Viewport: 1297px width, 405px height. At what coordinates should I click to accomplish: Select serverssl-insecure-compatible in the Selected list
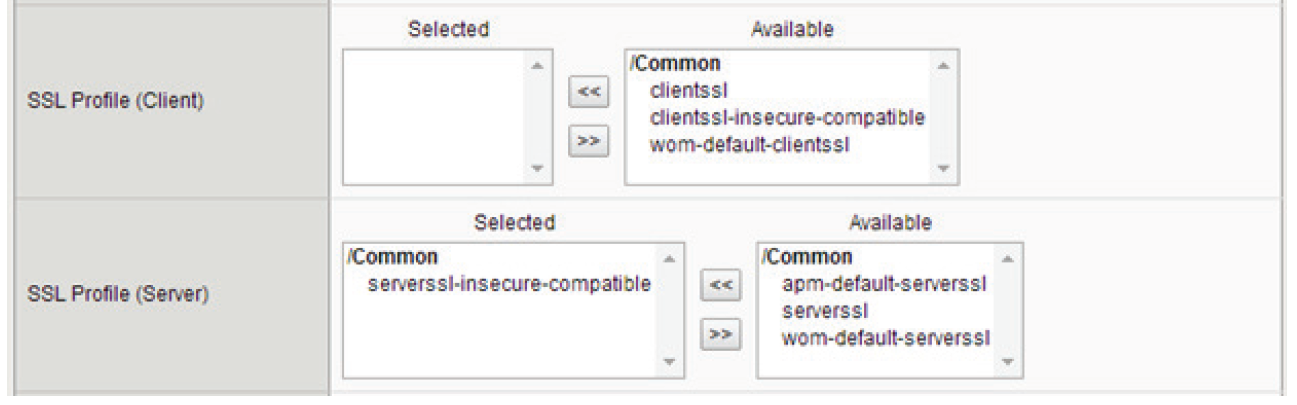[510, 284]
